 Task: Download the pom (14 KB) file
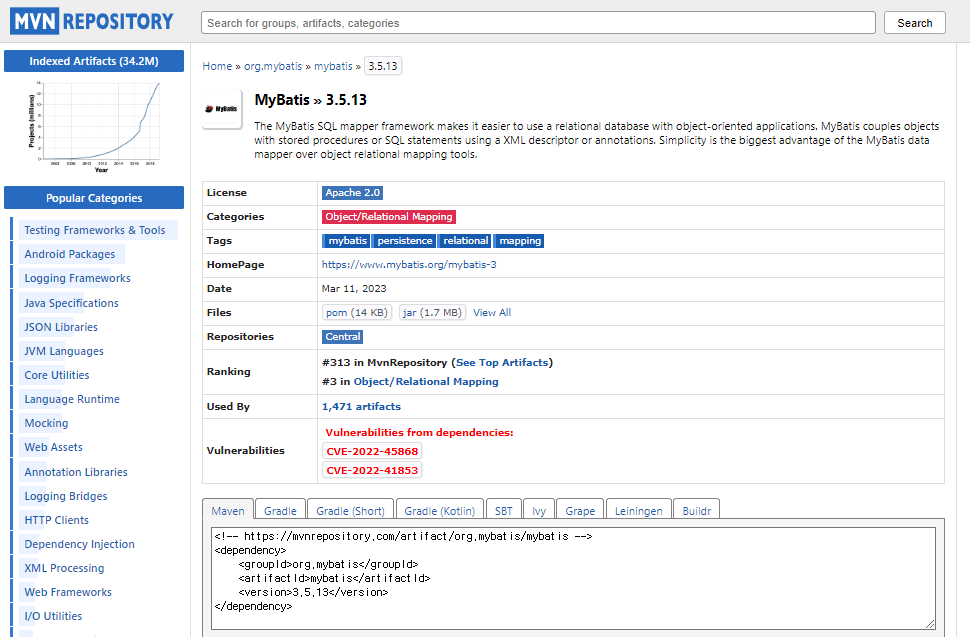357,313
